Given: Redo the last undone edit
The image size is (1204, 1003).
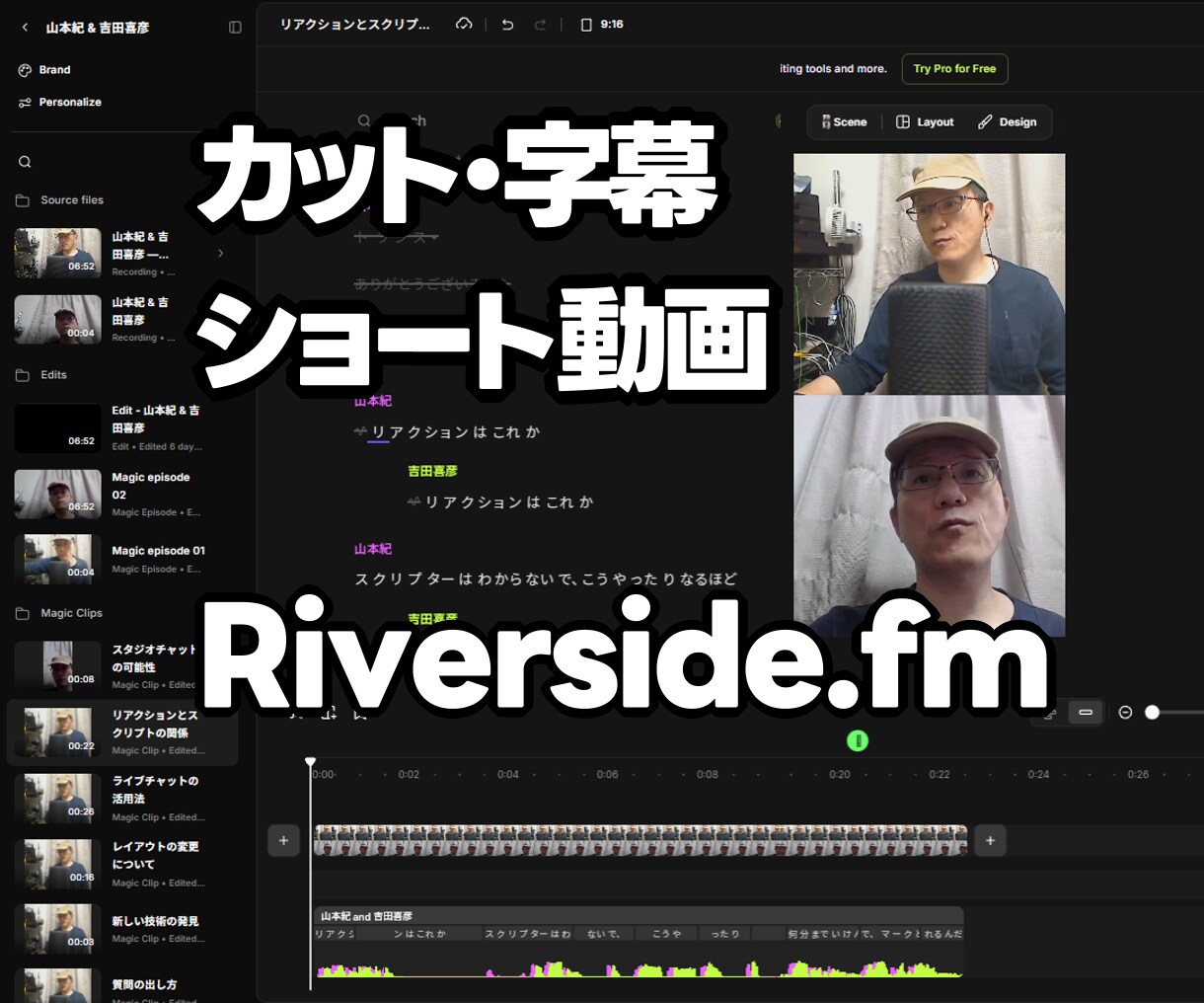Looking at the screenshot, I should tap(540, 25).
